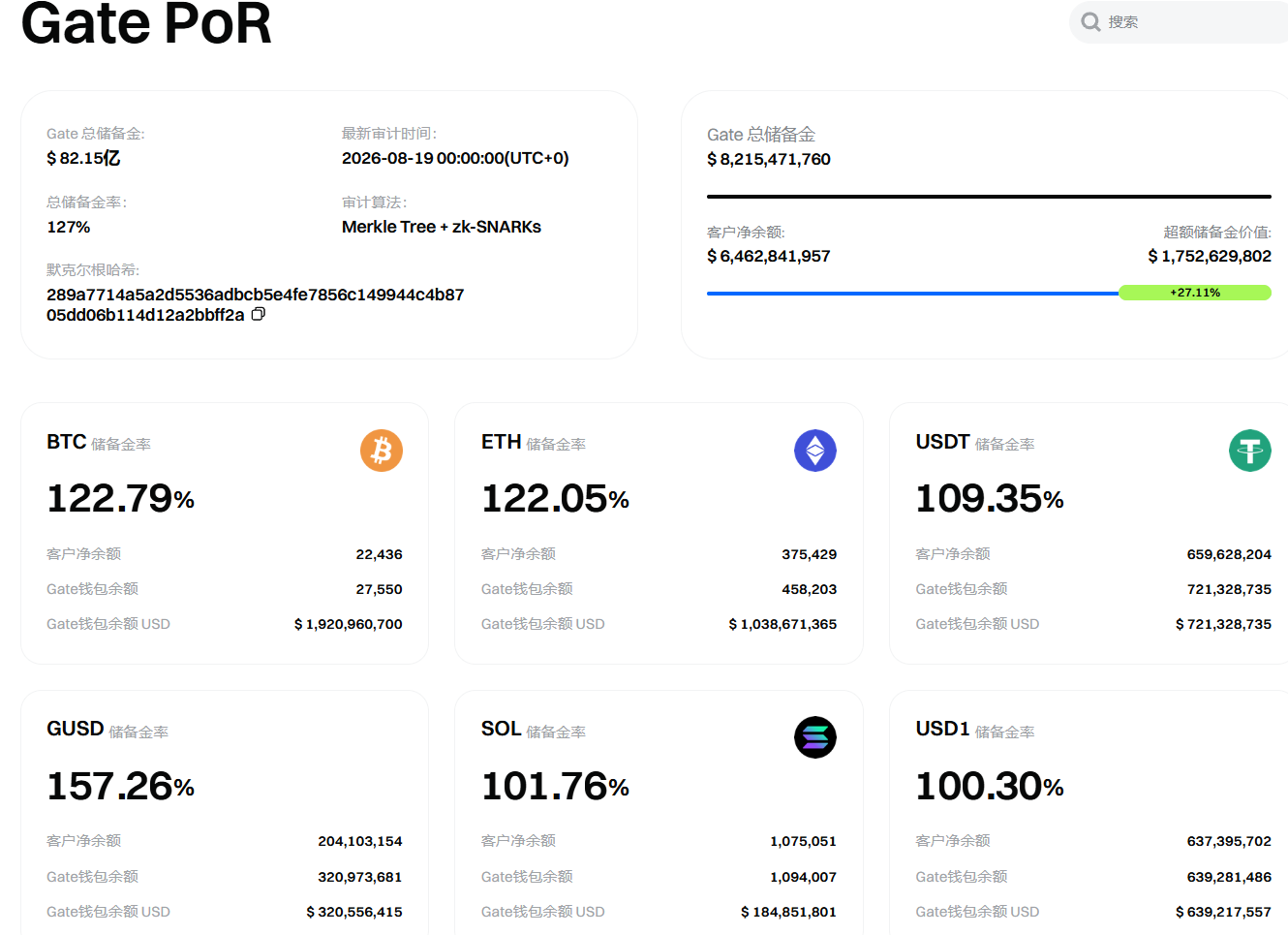Click USD1 customer net balance 637,395,702
This screenshot has width=1288, height=935.
tap(1229, 841)
